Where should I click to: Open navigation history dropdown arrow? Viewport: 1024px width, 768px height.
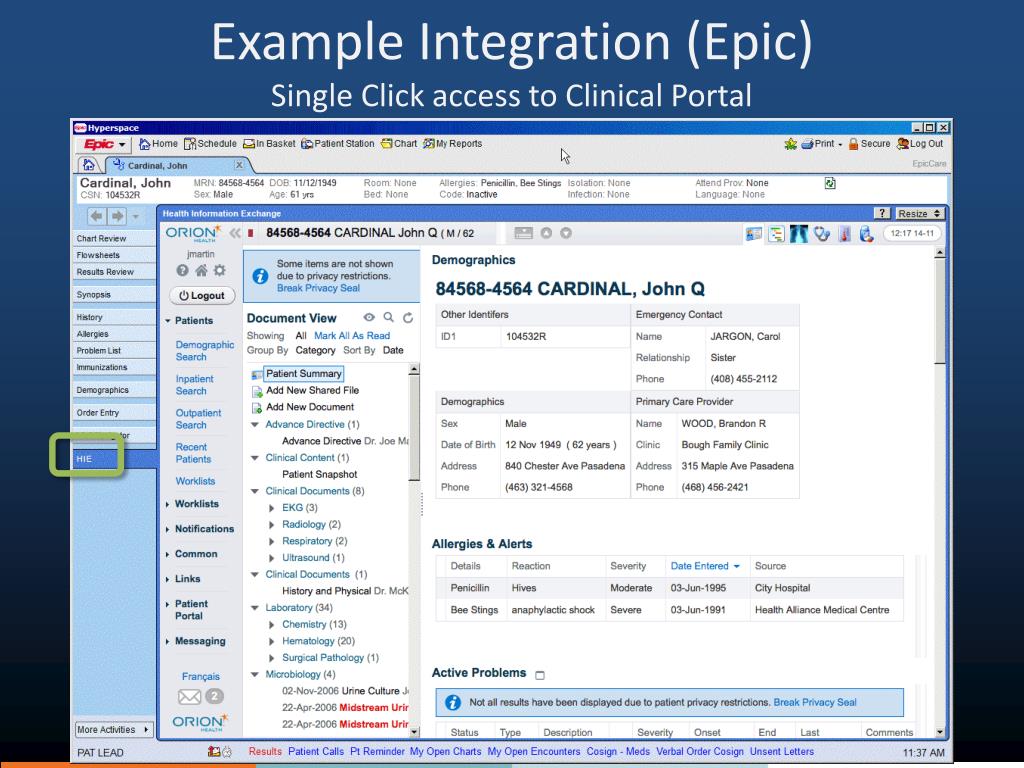[136, 216]
